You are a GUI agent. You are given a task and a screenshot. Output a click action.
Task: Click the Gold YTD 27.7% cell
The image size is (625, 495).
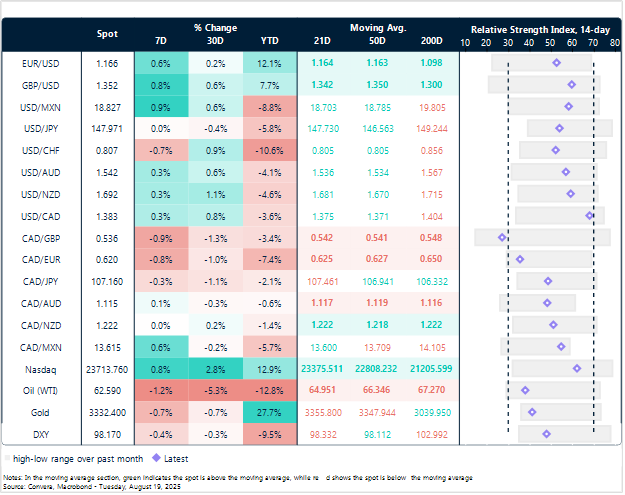[x=269, y=412]
